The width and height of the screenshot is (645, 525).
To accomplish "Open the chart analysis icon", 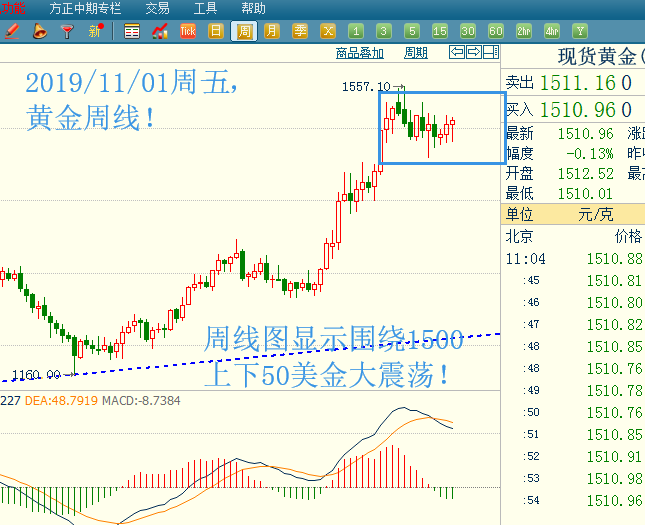I will [160, 31].
